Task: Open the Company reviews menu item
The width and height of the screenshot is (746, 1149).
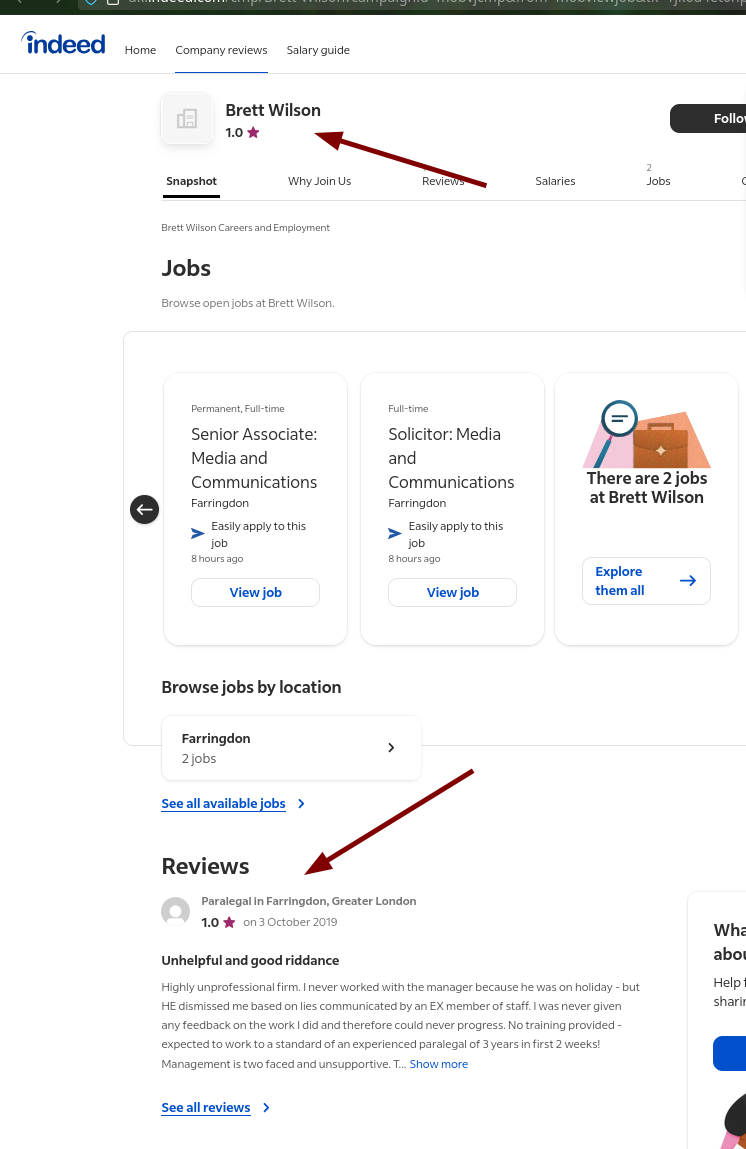Action: point(221,50)
